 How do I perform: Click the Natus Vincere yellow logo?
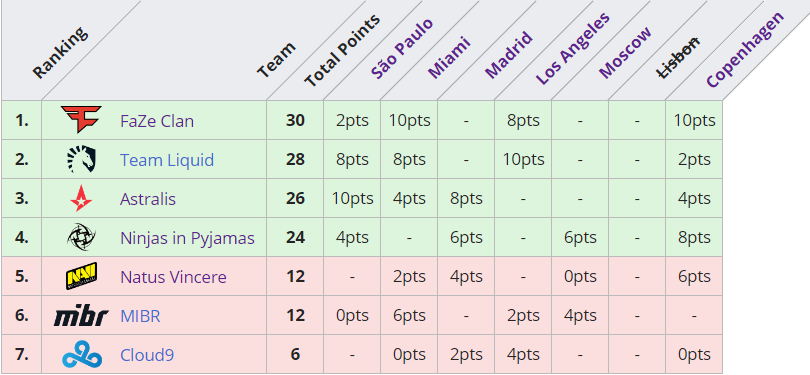point(81,276)
